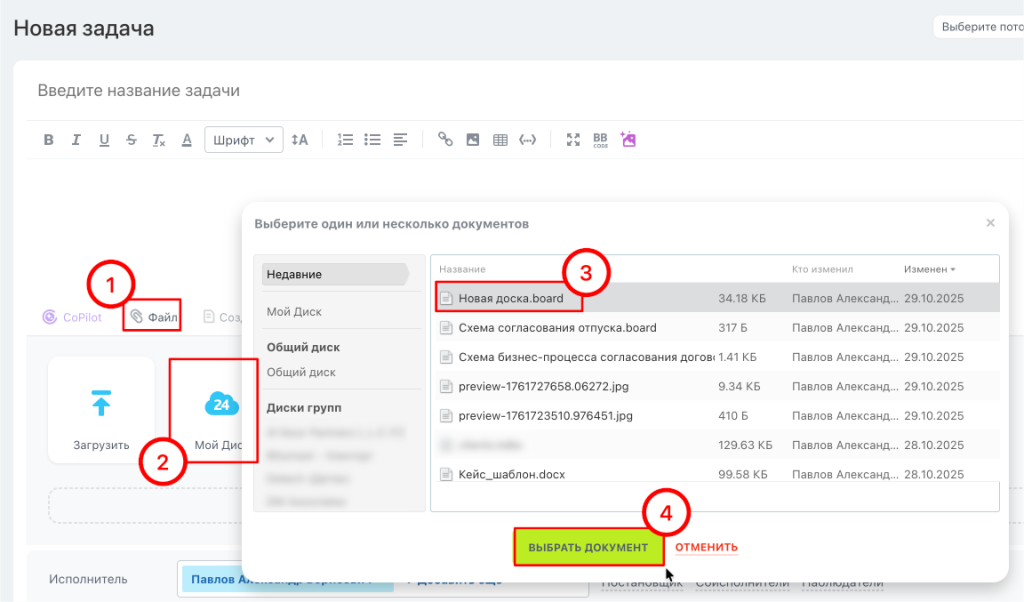Apply italic formatting

(76, 140)
